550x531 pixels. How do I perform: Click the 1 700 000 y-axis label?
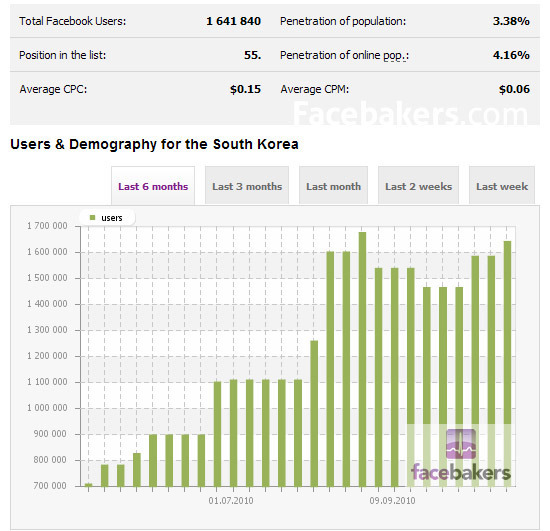pos(47,226)
